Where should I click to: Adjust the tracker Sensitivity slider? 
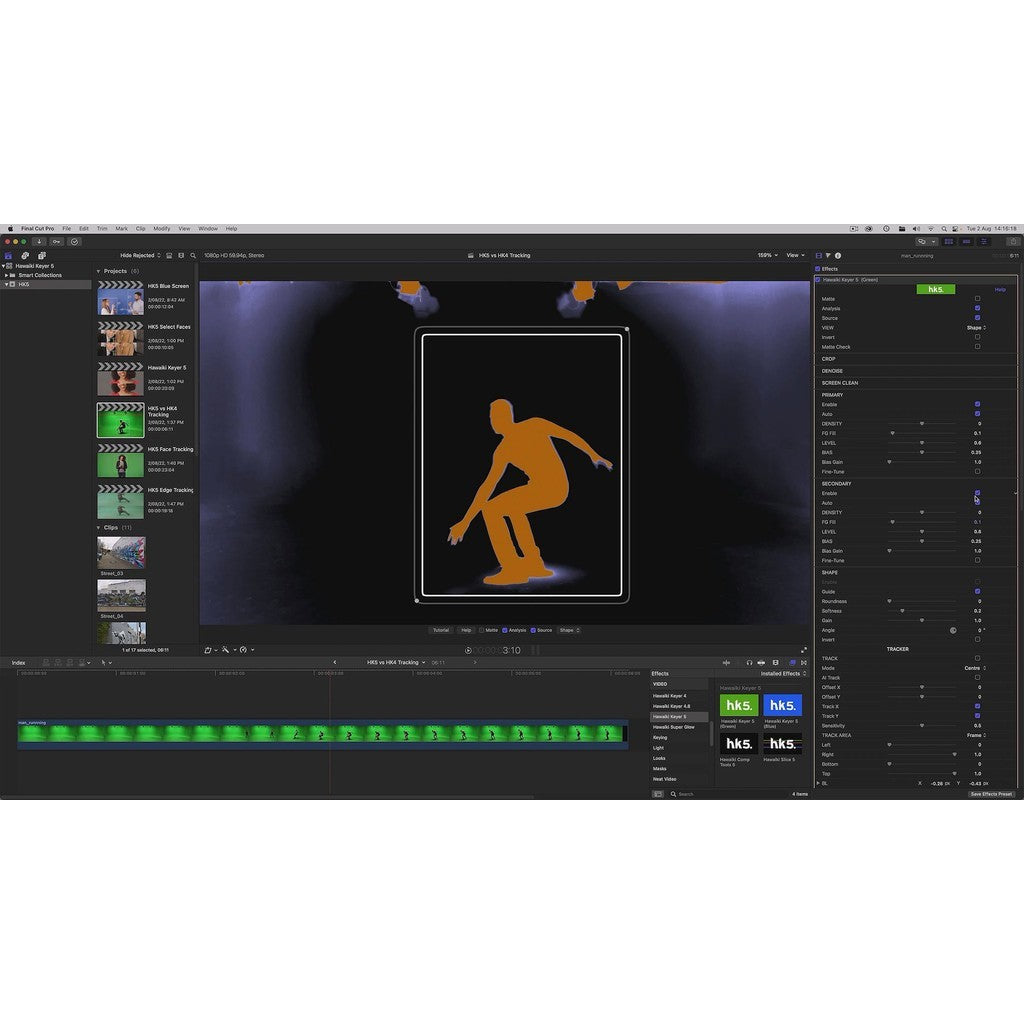point(921,726)
